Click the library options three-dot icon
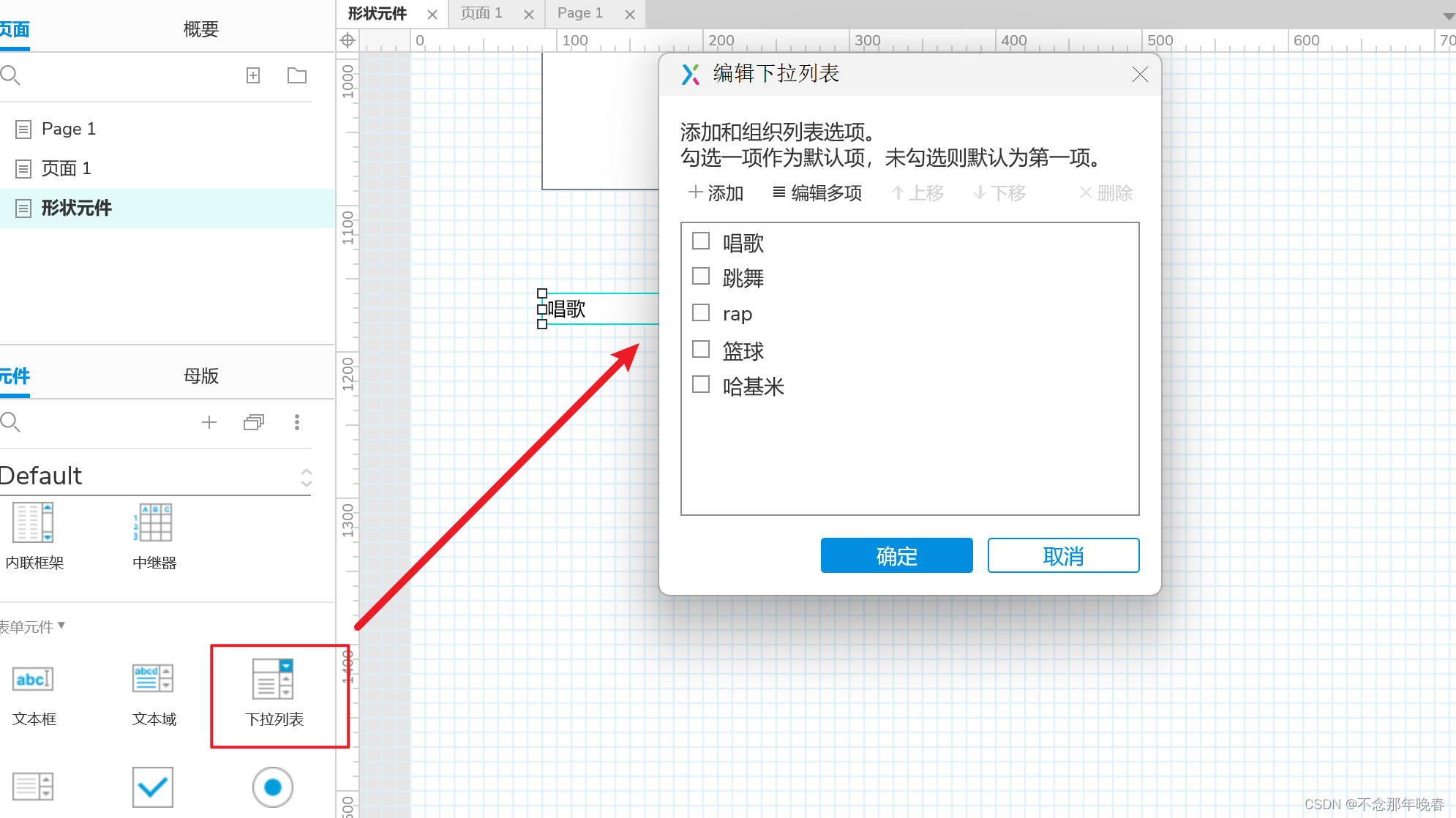Image resolution: width=1456 pixels, height=818 pixels. point(296,422)
